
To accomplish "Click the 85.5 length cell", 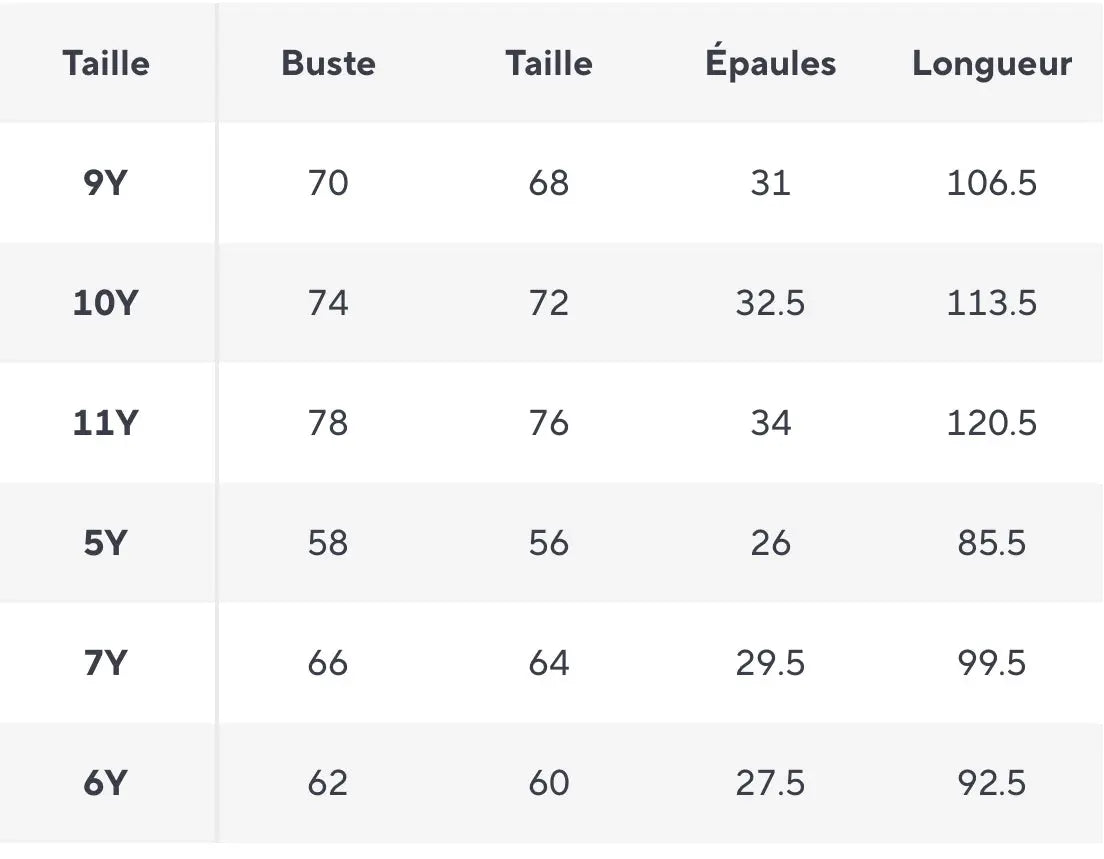I will click(991, 543).
